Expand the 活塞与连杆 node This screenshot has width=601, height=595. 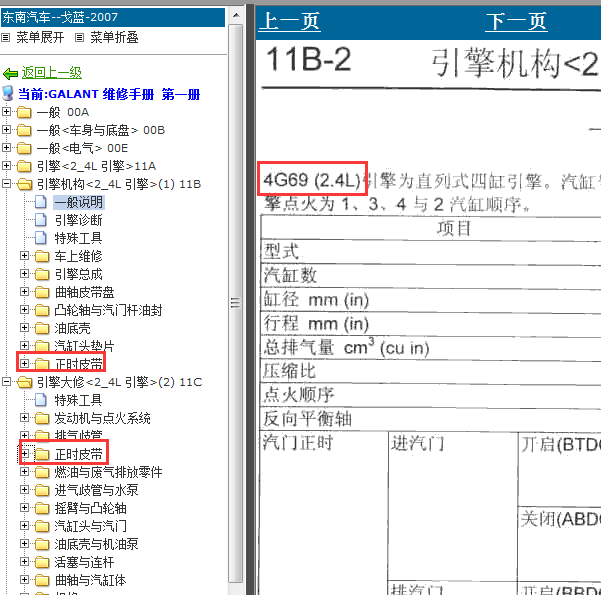click(x=24, y=562)
